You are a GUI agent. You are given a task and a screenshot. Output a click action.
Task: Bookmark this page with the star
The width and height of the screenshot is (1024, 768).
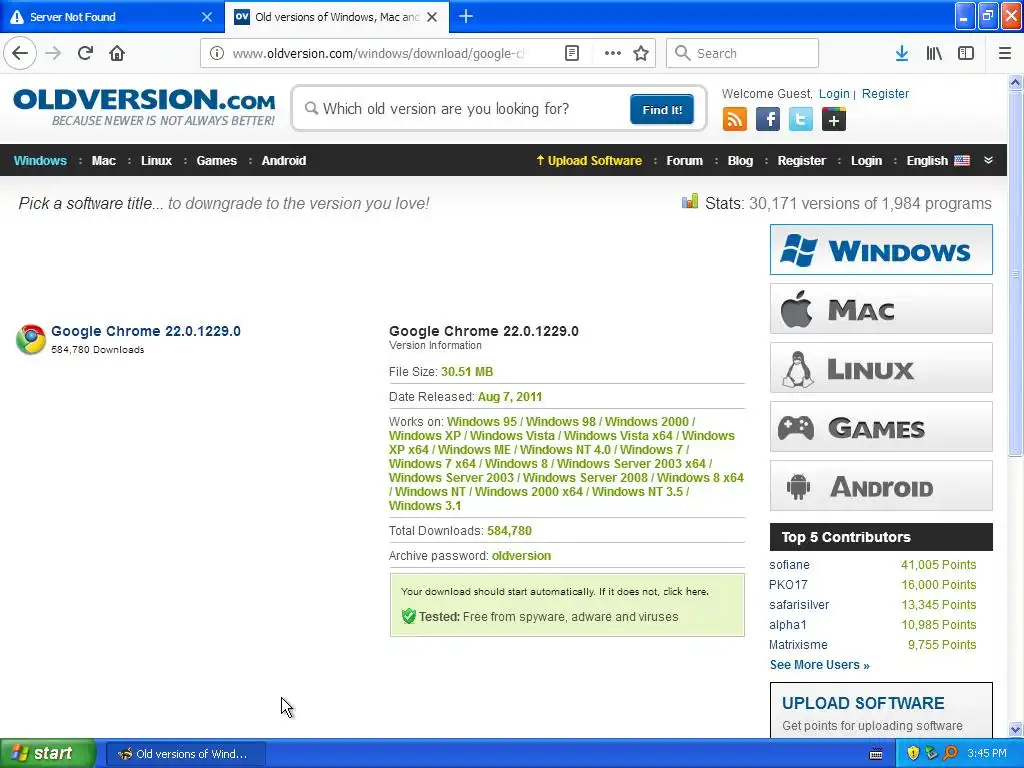point(641,53)
